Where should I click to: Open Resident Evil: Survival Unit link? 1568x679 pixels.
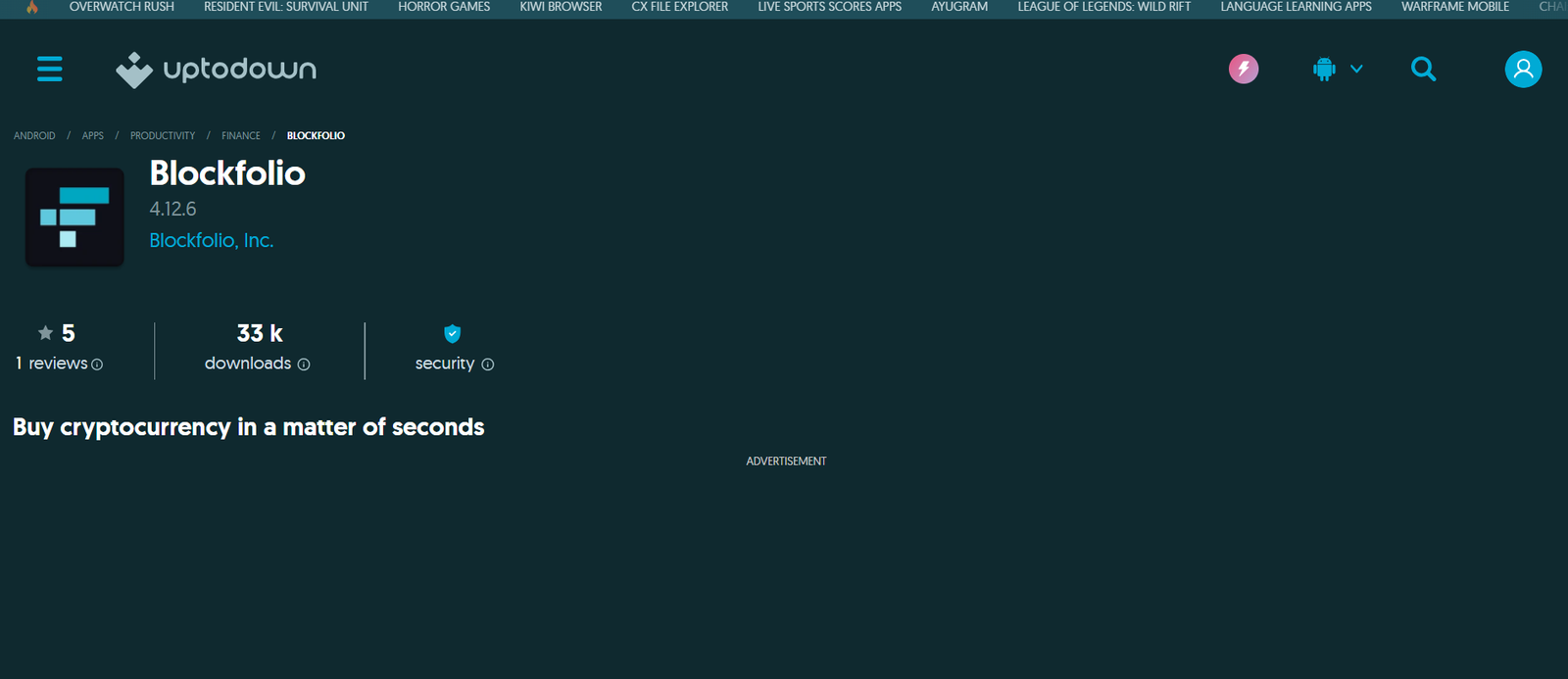[286, 6]
